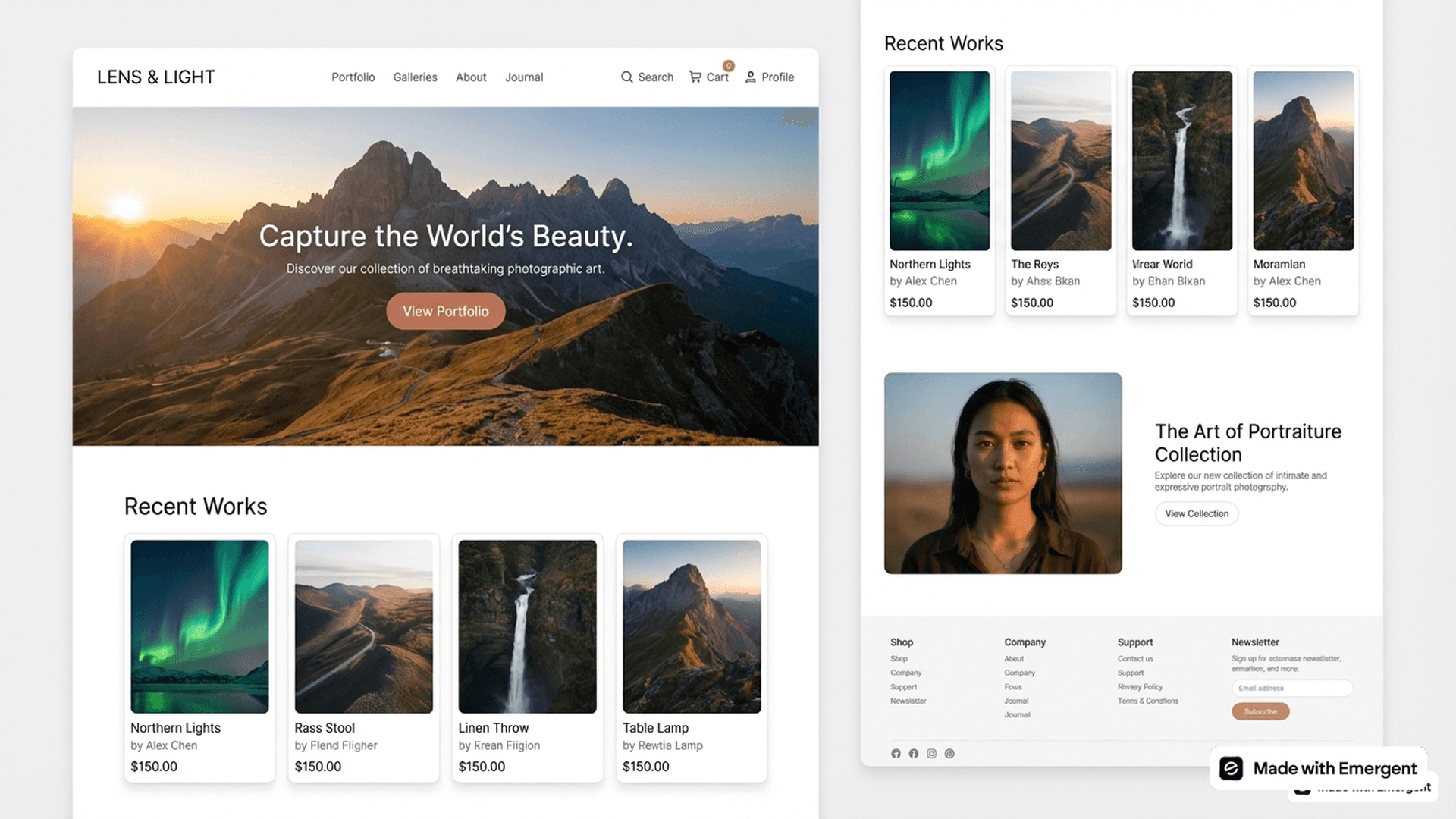Click the Emergent logo on the badge

coord(1232,768)
